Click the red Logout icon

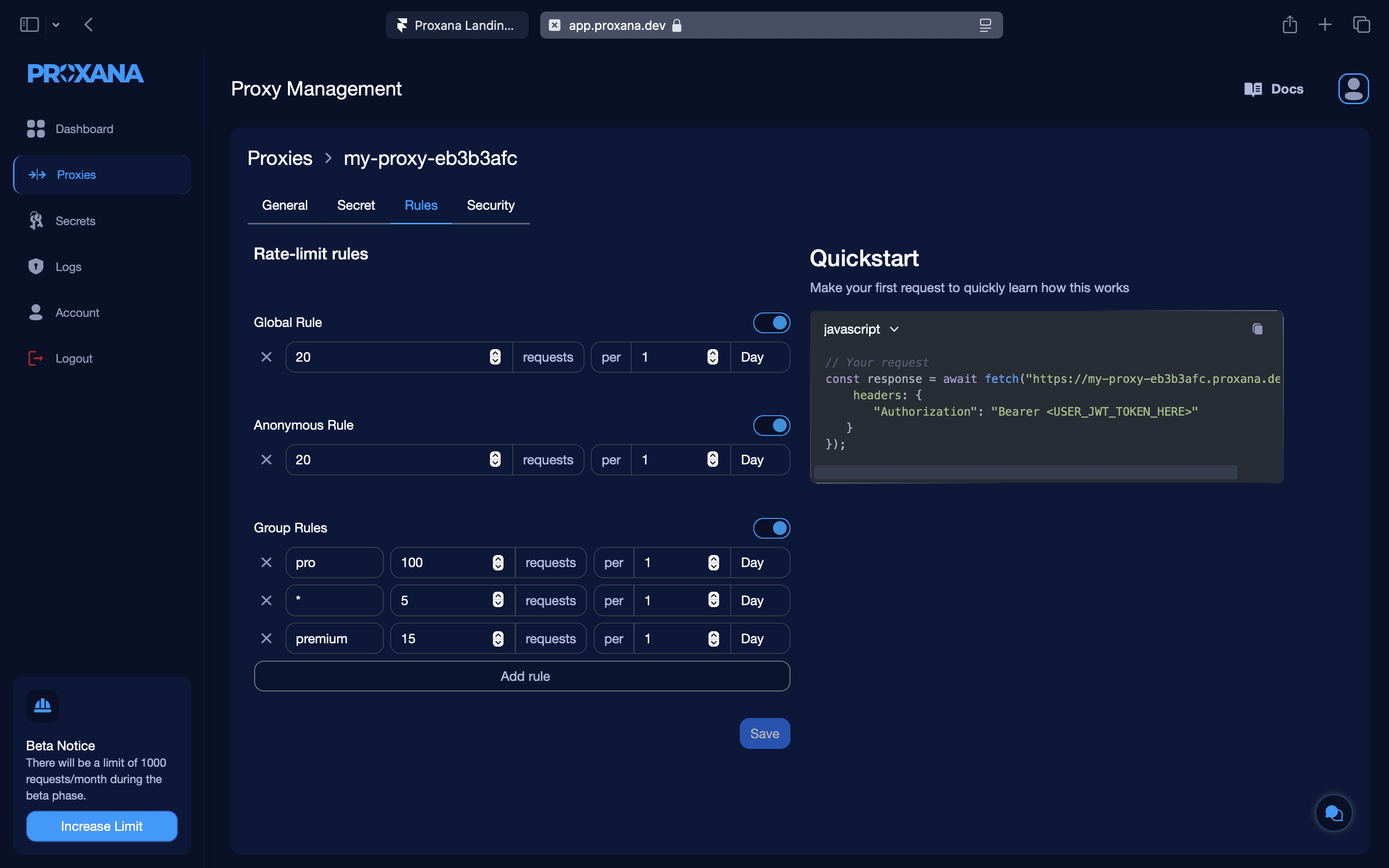click(36, 358)
